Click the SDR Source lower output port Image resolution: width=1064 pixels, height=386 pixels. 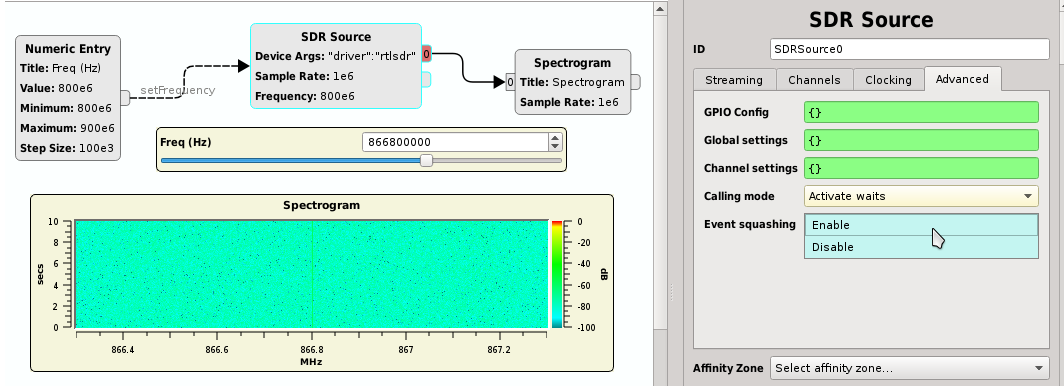(426, 79)
